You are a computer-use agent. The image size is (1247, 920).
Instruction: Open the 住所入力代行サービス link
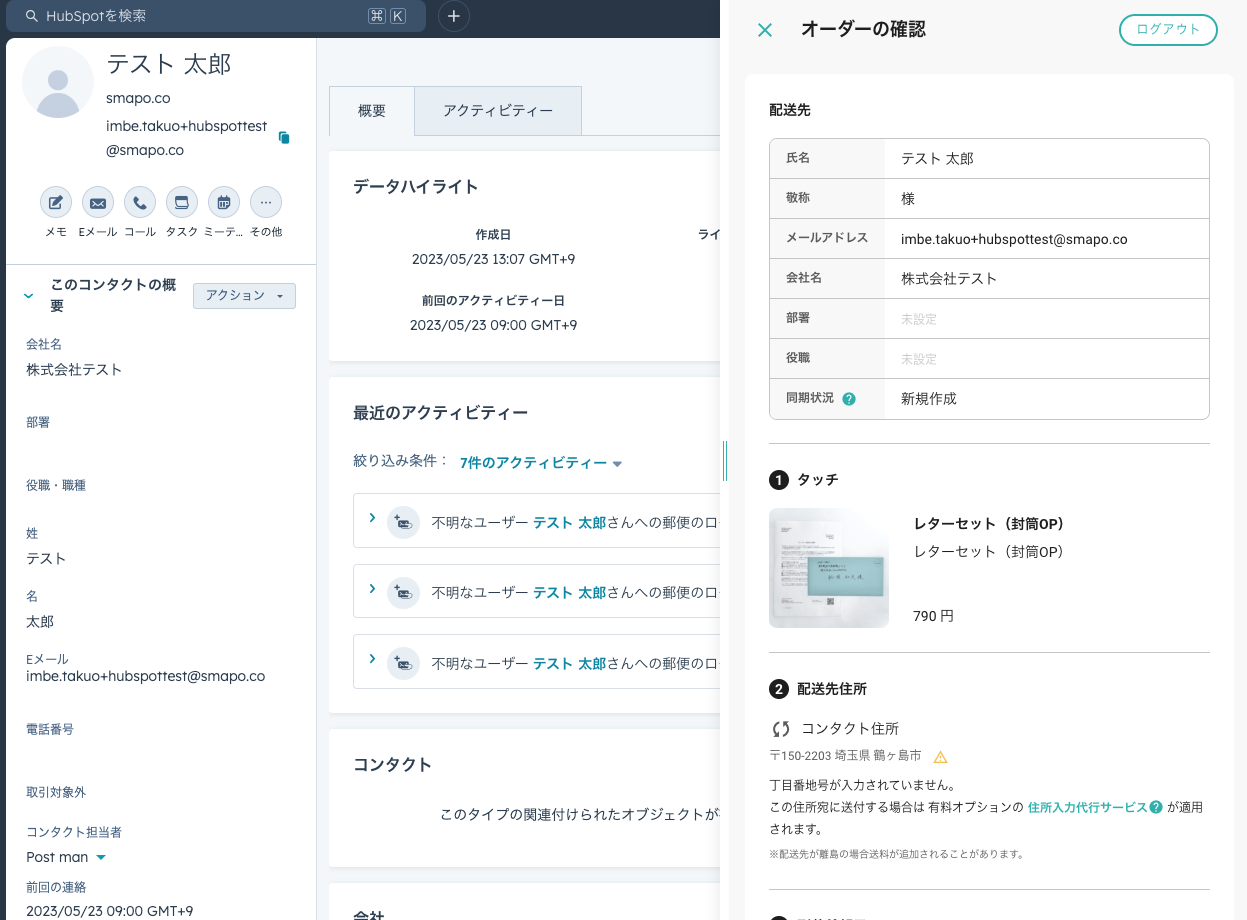tap(1087, 807)
